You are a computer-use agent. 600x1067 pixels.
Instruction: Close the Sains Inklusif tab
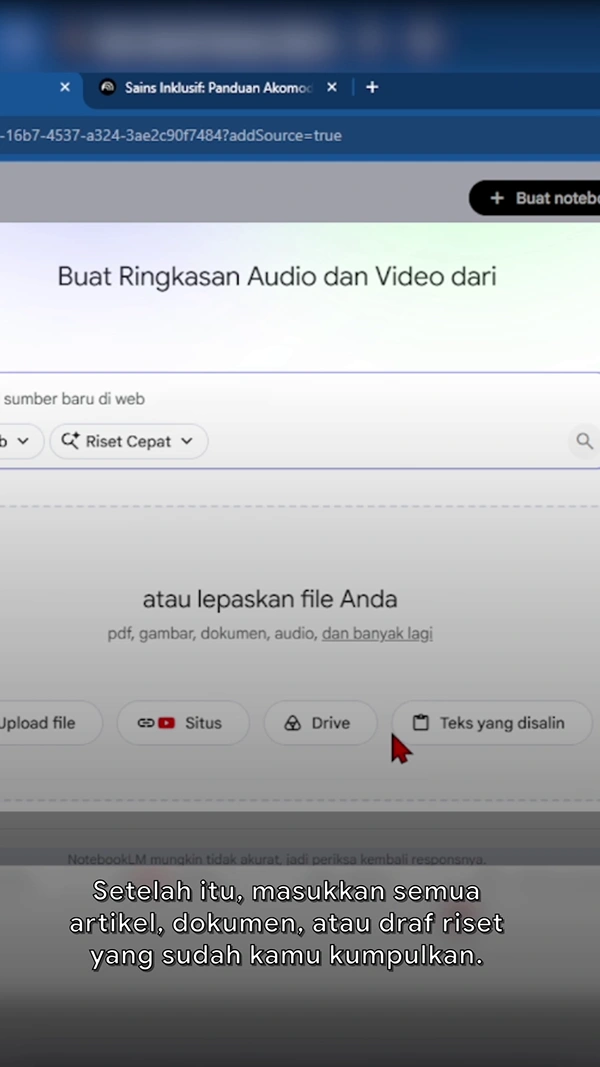click(x=331, y=87)
